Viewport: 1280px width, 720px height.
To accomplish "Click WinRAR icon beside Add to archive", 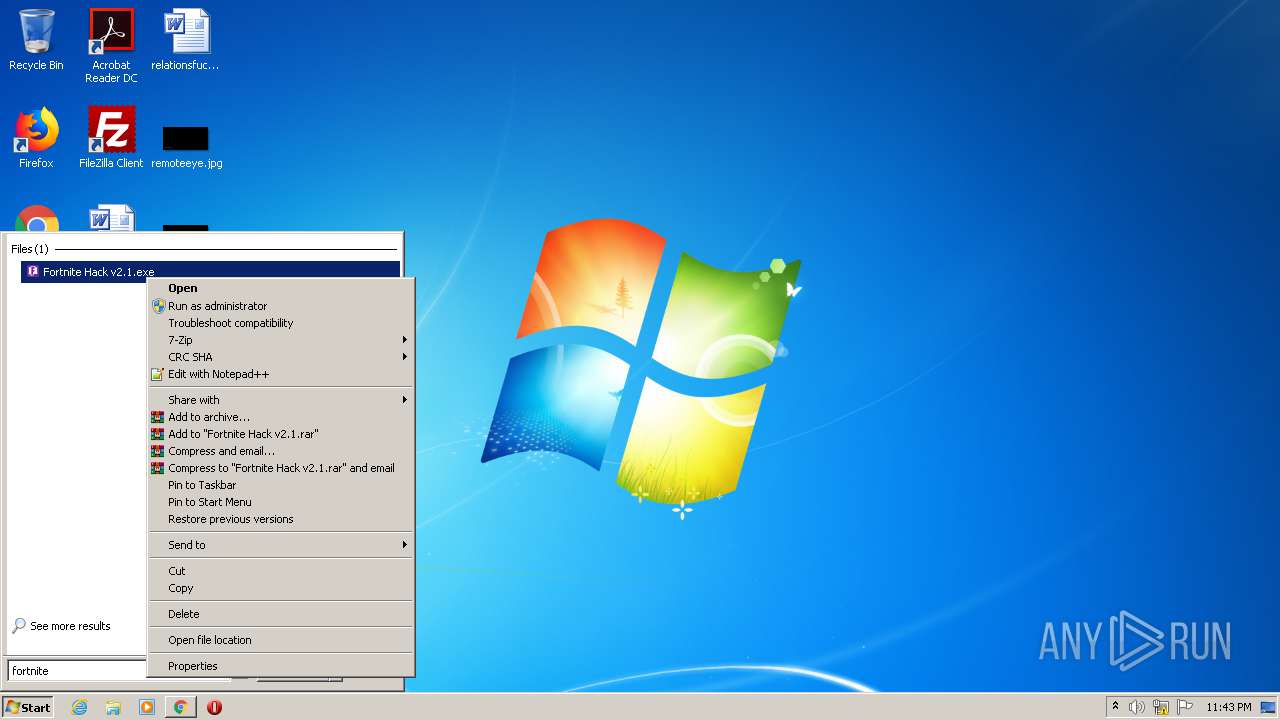I will pyautogui.click(x=157, y=417).
